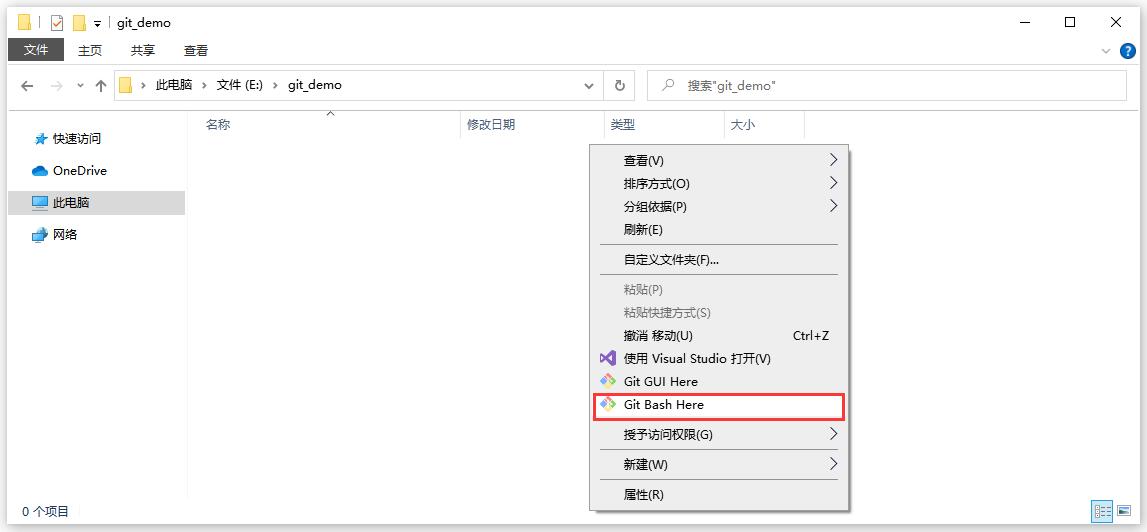Viewport: 1147px width, 532px height.
Task: Click the Git GUI Here icon
Action: click(607, 381)
